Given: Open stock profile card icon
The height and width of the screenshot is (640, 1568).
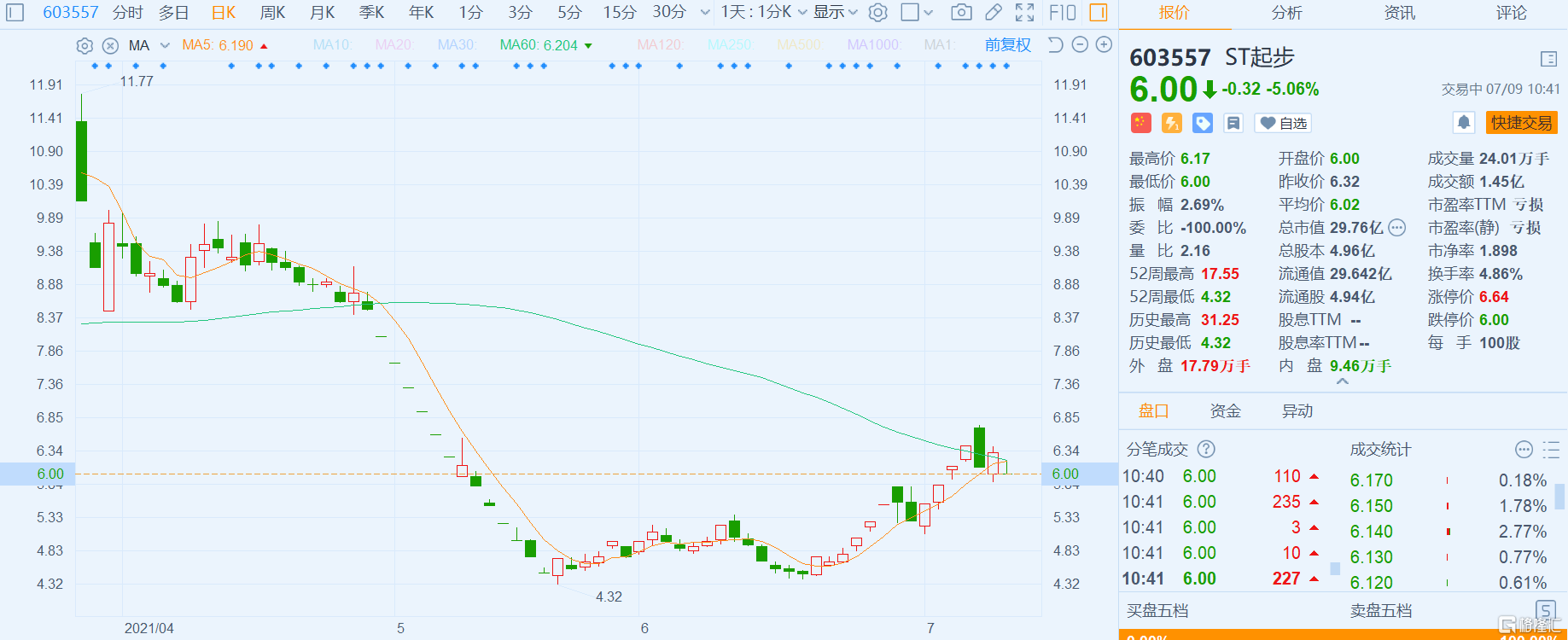Looking at the screenshot, I should pos(1548,59).
